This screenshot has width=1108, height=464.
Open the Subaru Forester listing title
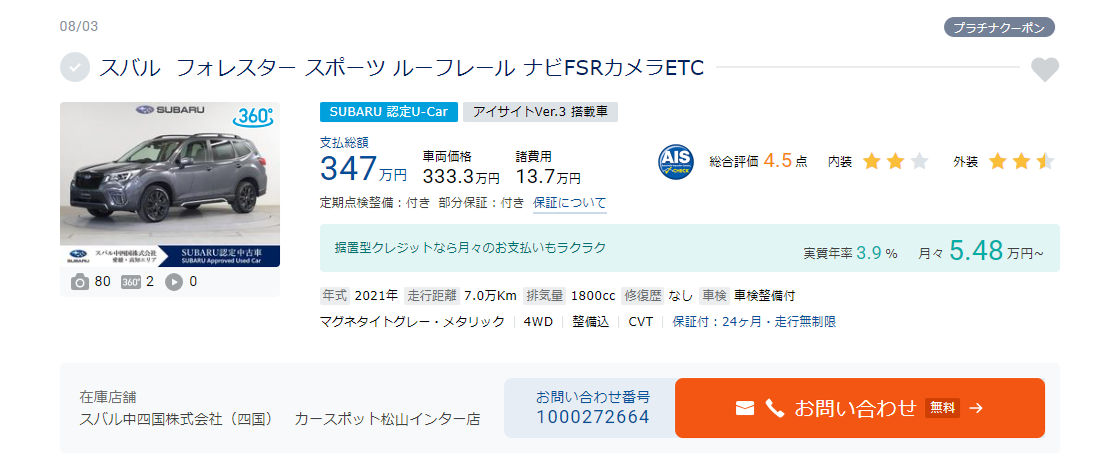click(x=401, y=68)
